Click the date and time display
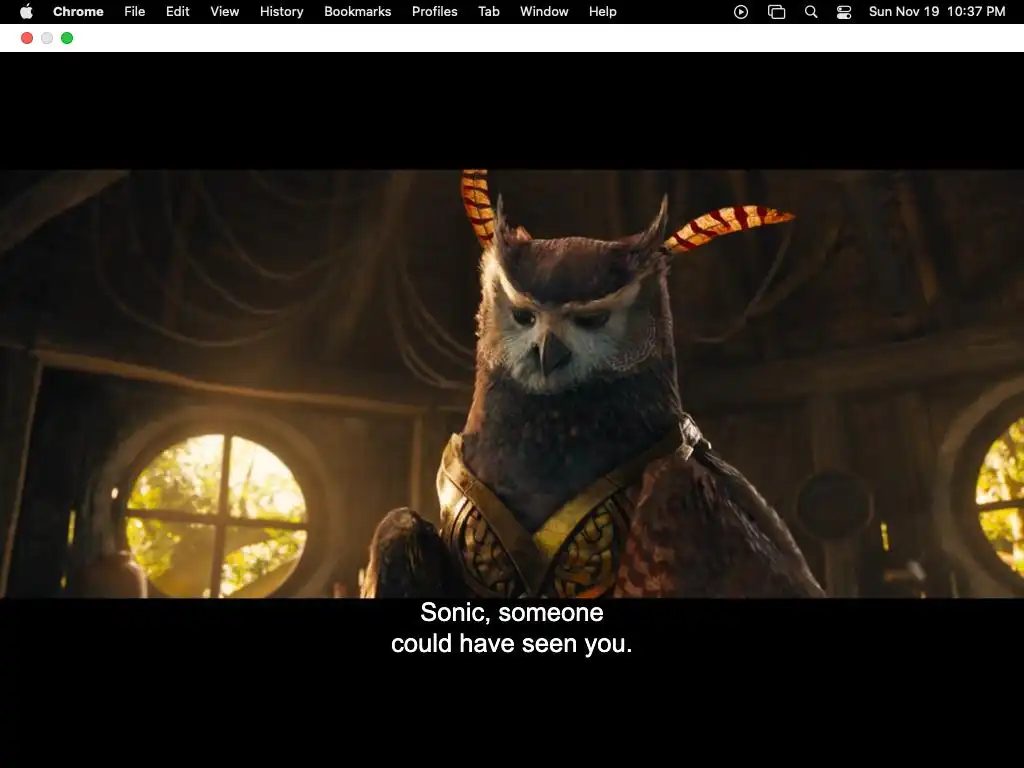This screenshot has width=1024, height=768. point(936,12)
